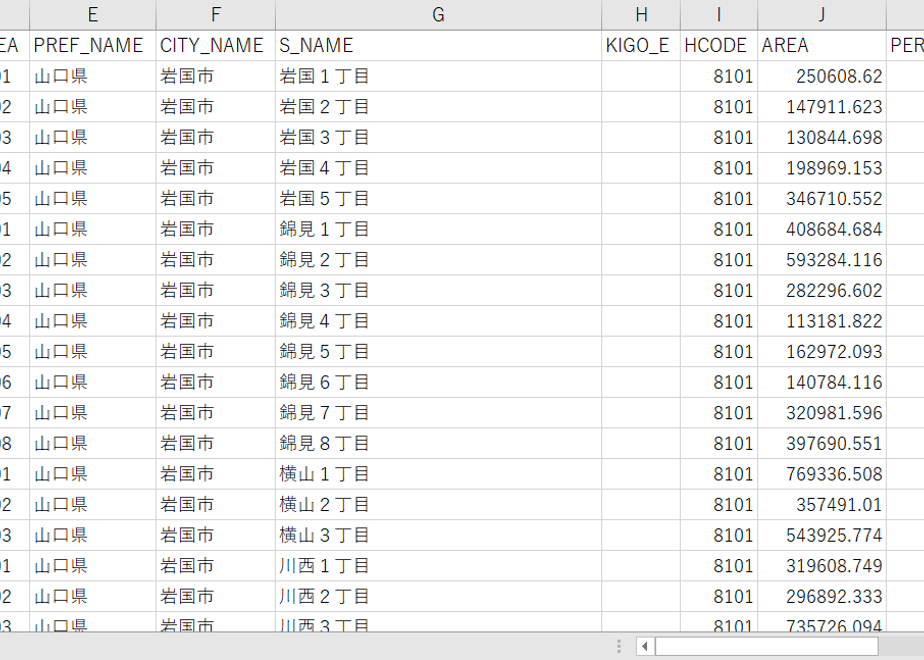Click AREA value 346710.552
Viewport: 924px width, 660px height.
[x=822, y=199]
